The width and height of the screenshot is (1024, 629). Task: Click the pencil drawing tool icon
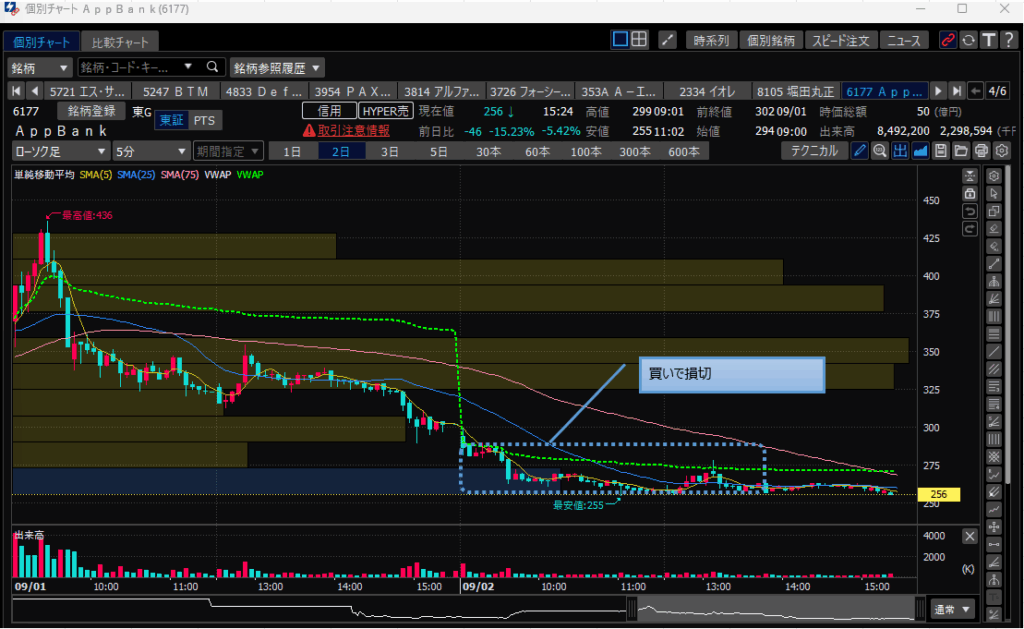coord(860,151)
